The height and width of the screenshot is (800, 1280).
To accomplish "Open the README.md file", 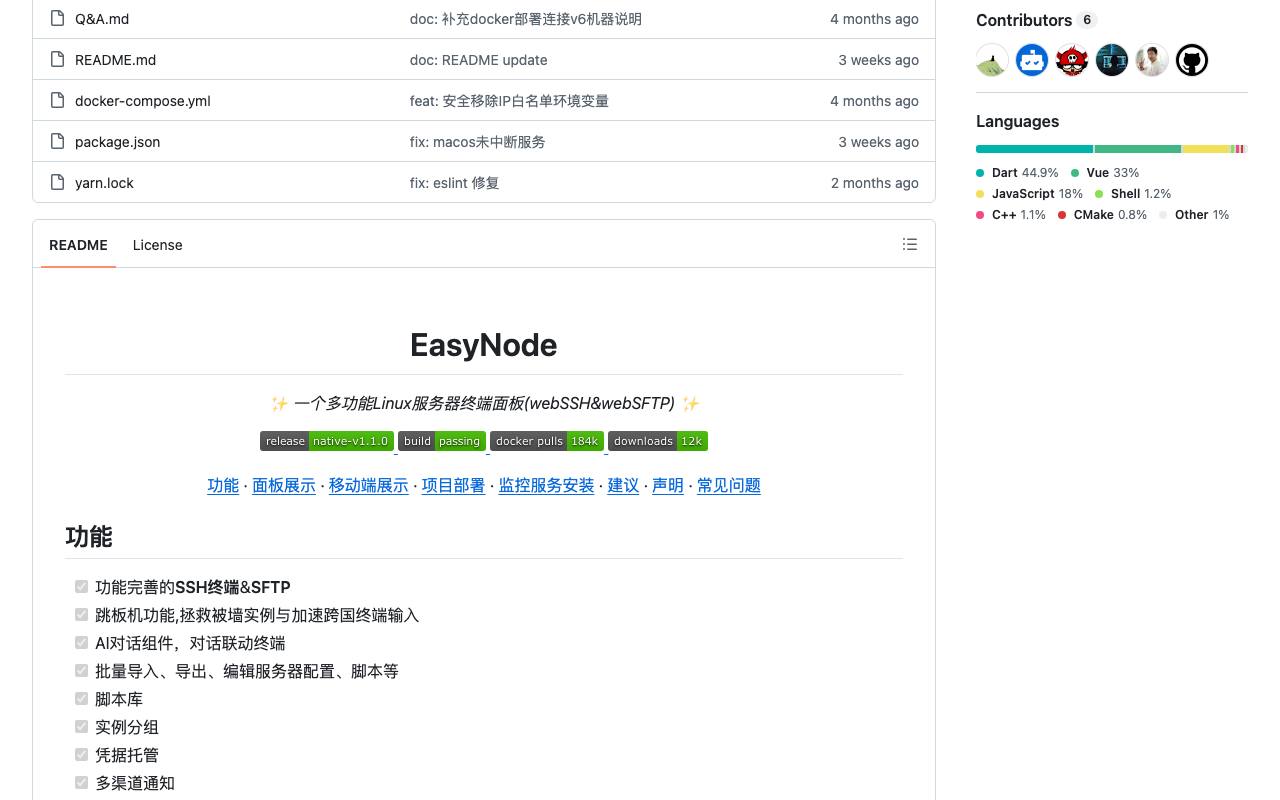I will tap(115, 60).
